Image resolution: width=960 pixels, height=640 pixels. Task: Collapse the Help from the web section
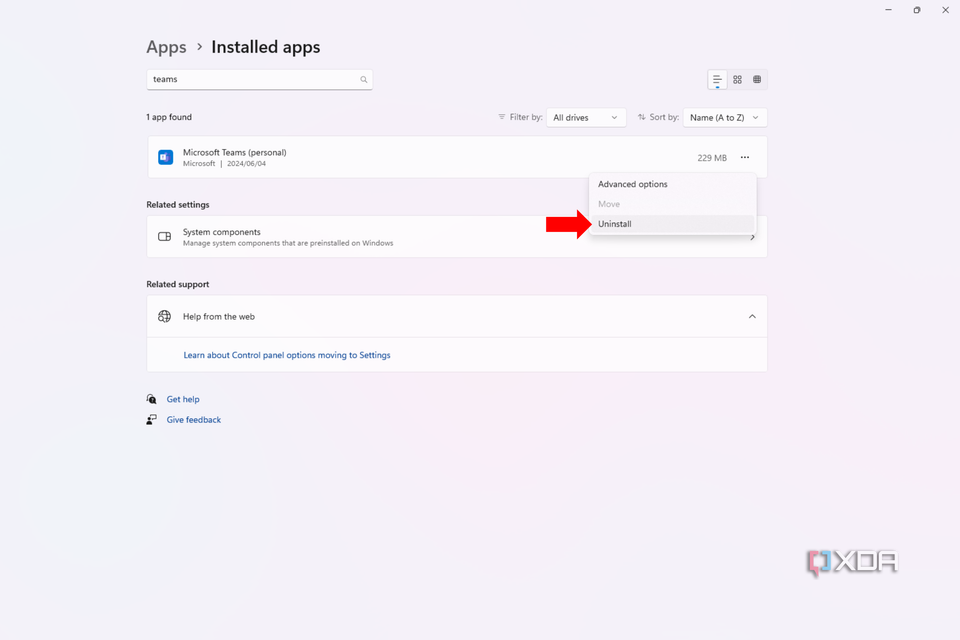(752, 316)
